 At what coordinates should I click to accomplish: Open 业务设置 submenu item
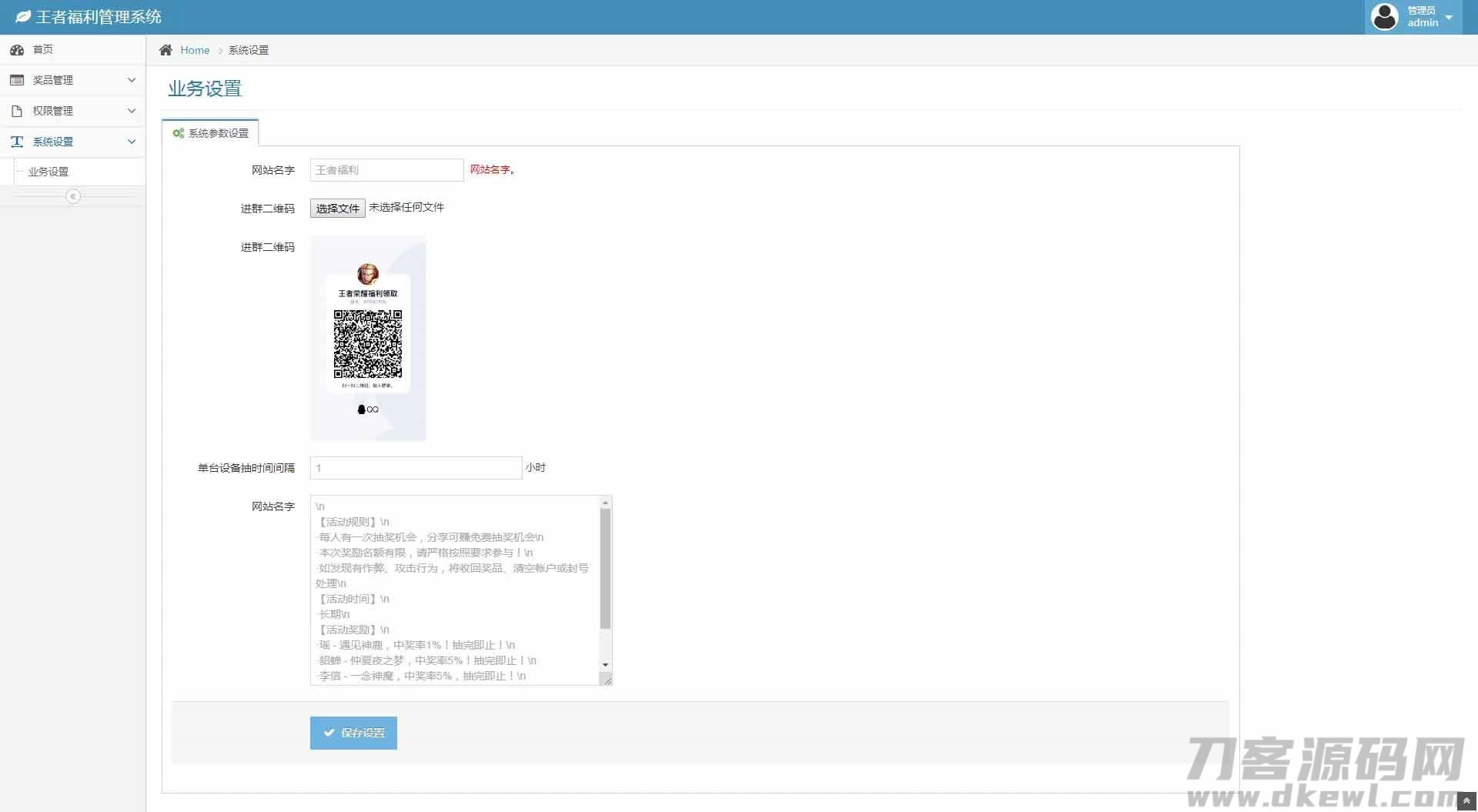[x=48, y=172]
